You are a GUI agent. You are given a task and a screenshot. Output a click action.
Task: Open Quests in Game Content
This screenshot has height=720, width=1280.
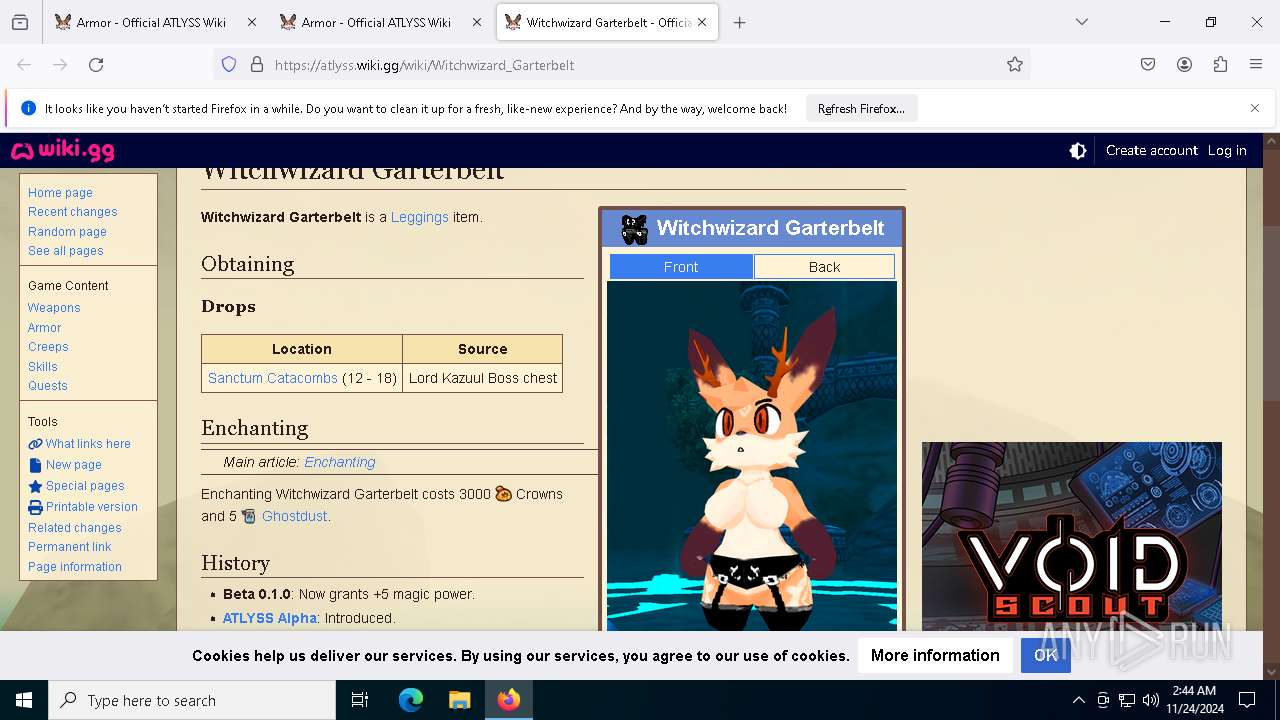coord(48,386)
